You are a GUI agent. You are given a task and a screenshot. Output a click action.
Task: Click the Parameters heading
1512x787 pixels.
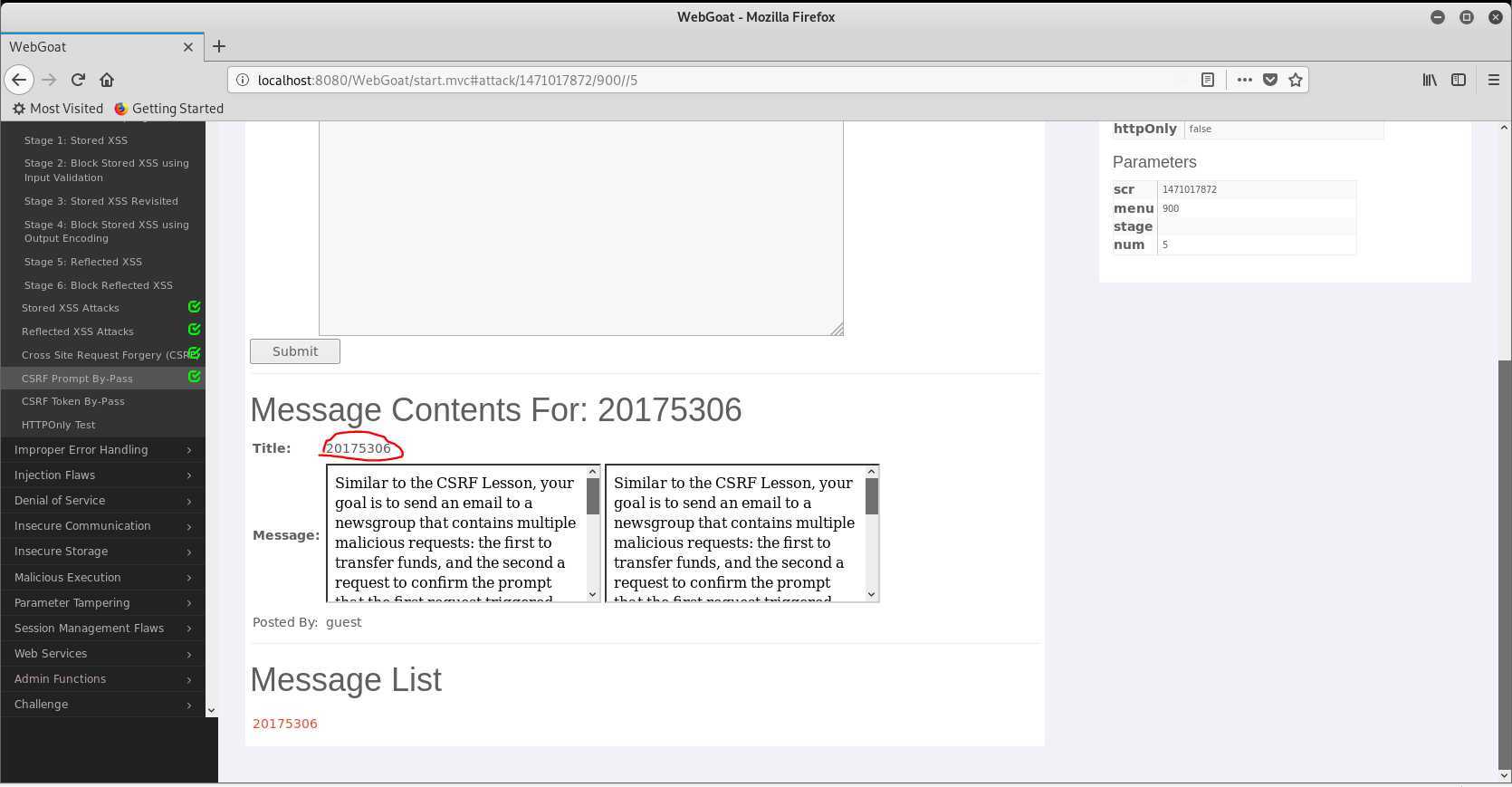(x=1154, y=162)
